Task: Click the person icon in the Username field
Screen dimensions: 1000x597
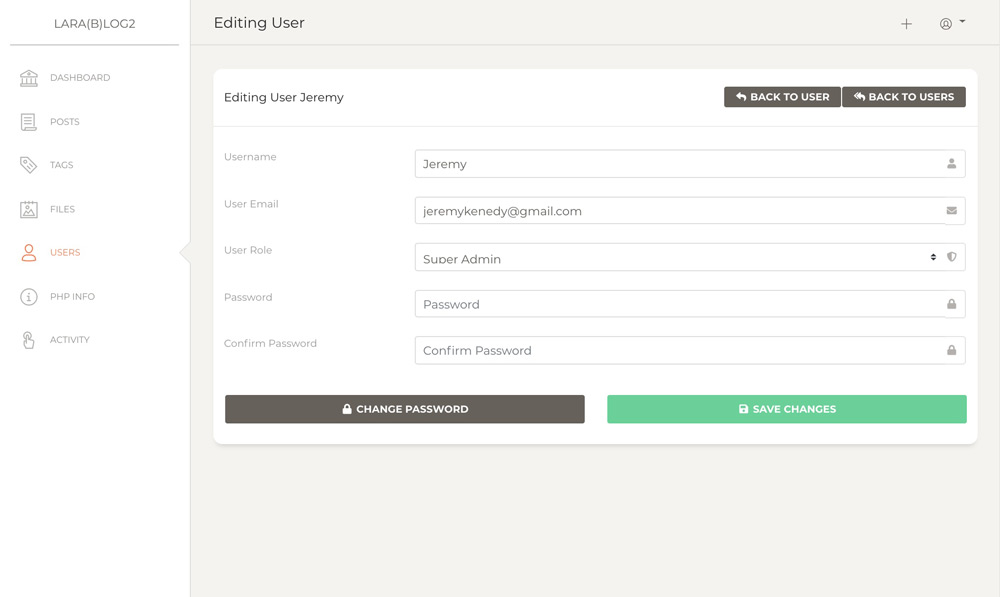Action: 952,163
